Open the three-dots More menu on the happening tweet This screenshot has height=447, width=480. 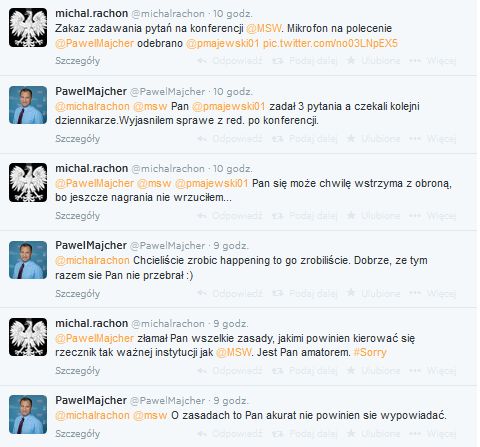tap(415, 293)
